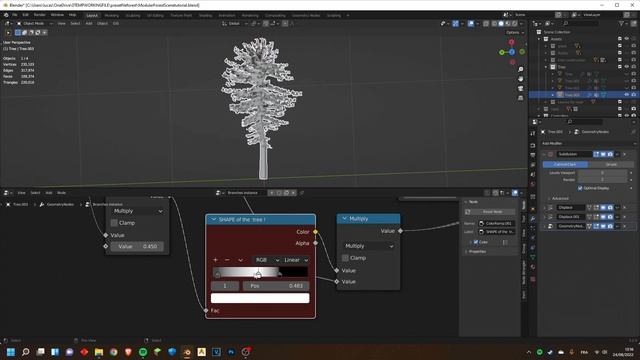
Task: Toggle Displace modifier viewport display
Action: click(603, 208)
